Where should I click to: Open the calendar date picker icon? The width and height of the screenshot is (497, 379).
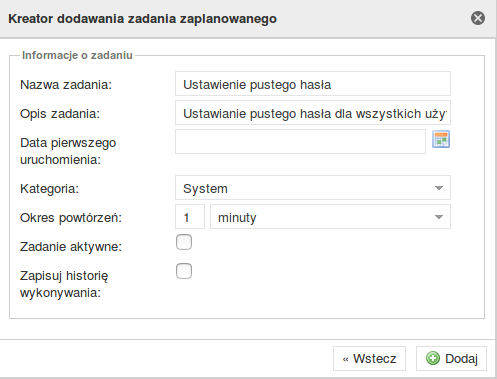coord(441,139)
